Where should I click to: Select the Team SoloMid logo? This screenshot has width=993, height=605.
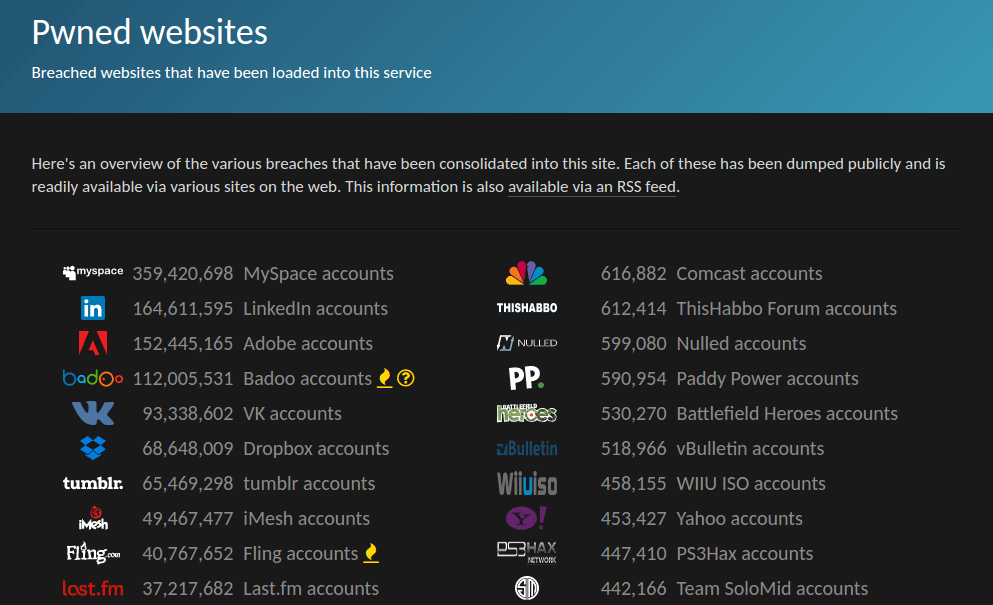tap(527, 588)
